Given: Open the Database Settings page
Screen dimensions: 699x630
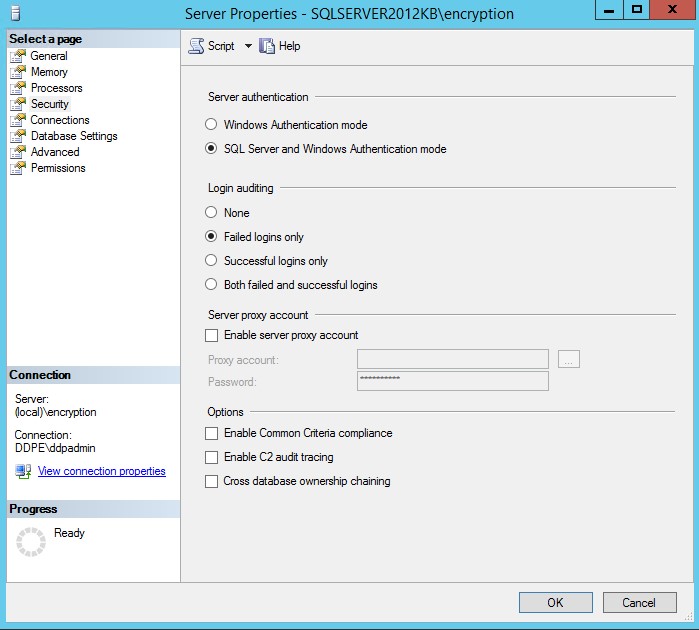Looking at the screenshot, I should point(74,136).
